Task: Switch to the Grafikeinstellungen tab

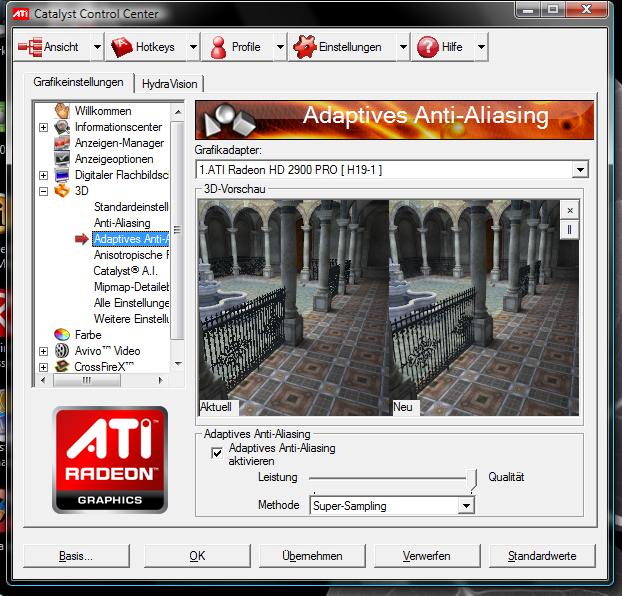Action: pyautogui.click(x=78, y=82)
